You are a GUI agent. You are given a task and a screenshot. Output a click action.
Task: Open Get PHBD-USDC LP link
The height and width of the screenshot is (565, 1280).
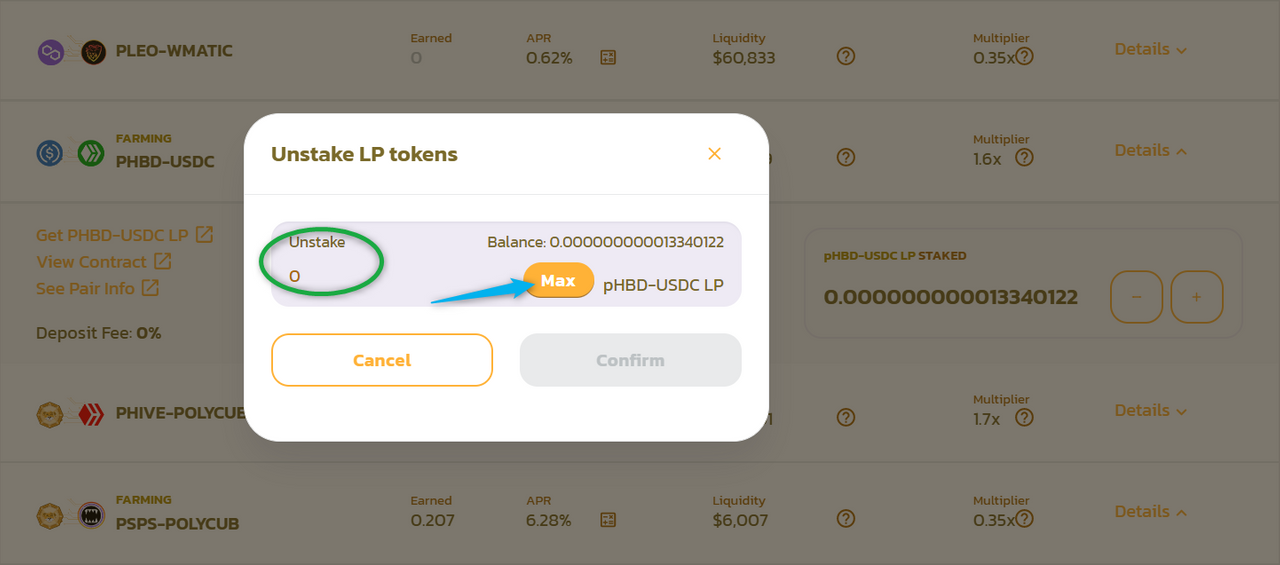coord(124,235)
